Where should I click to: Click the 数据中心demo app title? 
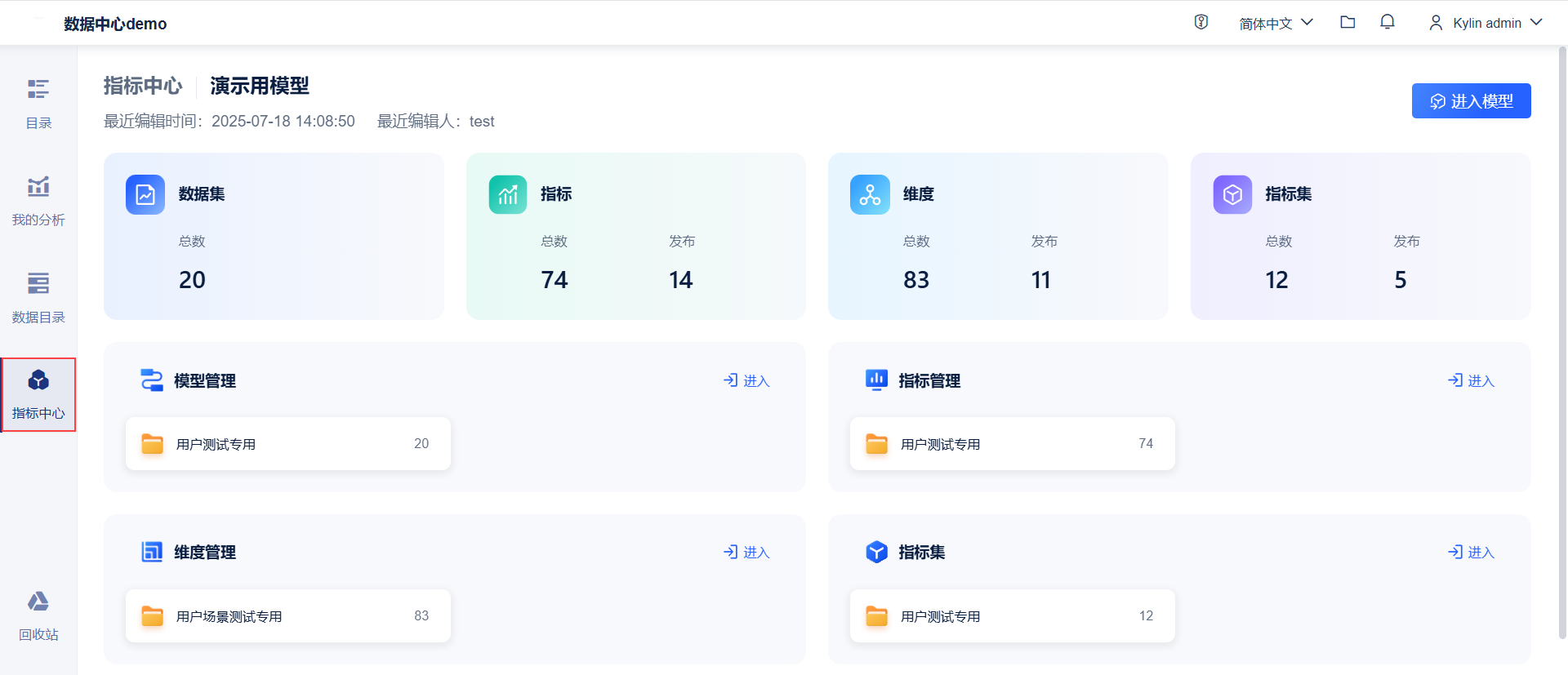coord(115,24)
